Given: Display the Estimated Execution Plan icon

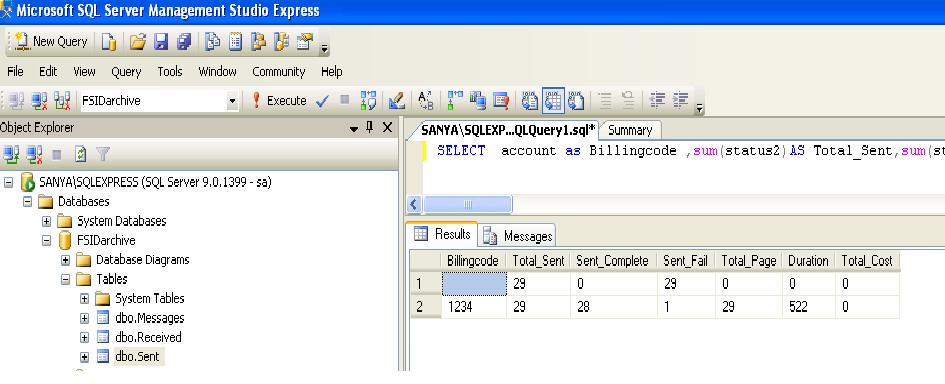Looking at the screenshot, I should click(x=368, y=101).
